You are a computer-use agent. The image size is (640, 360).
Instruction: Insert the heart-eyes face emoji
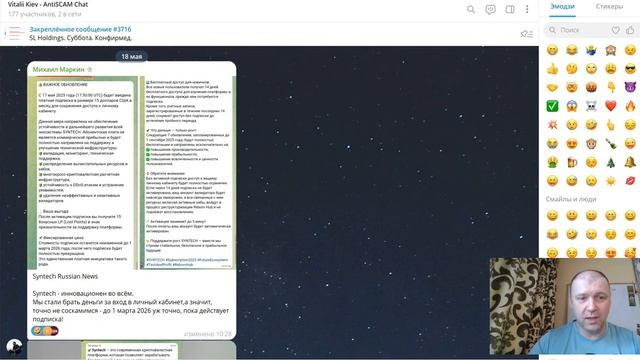(572, 143)
